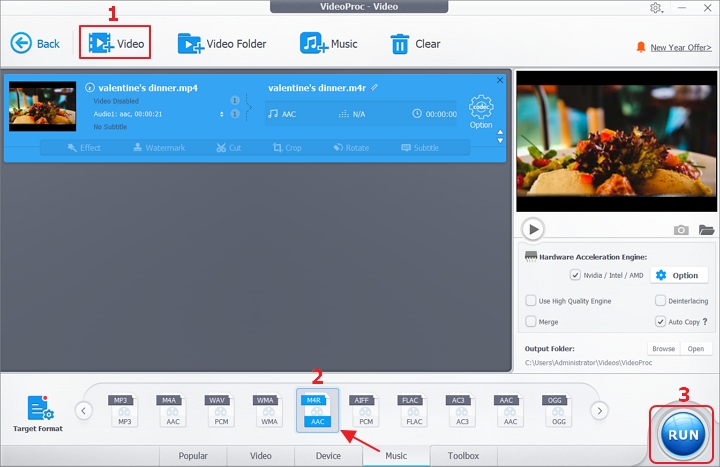The height and width of the screenshot is (467, 720).
Task: Click the output folder path text
Action: point(588,362)
